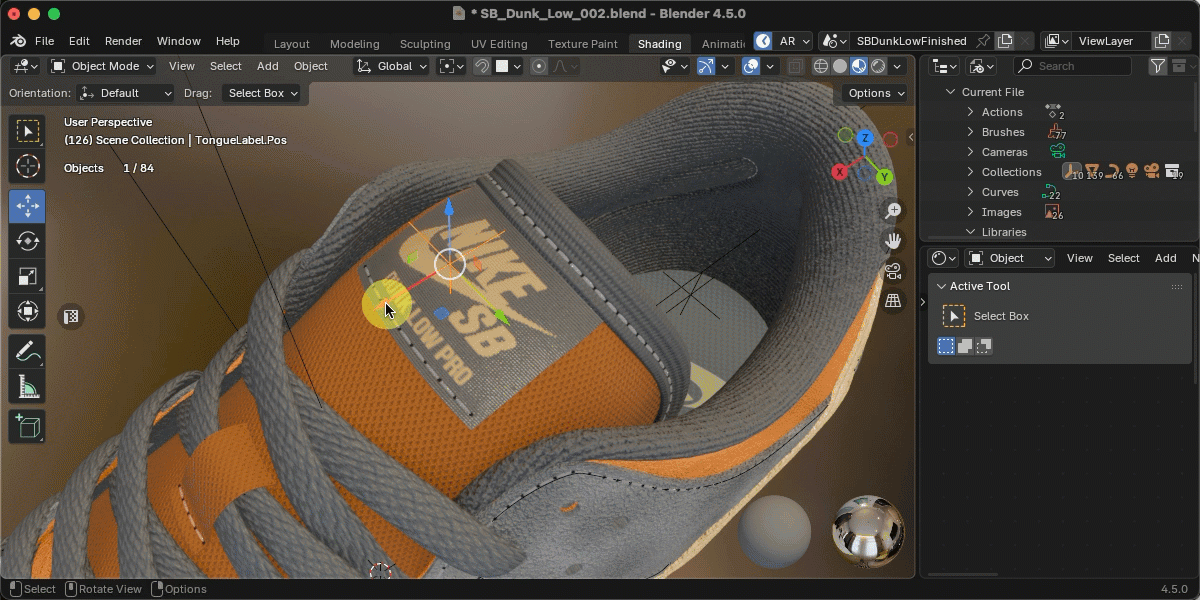
Task: Switch to material preview shading
Action: tap(859, 66)
